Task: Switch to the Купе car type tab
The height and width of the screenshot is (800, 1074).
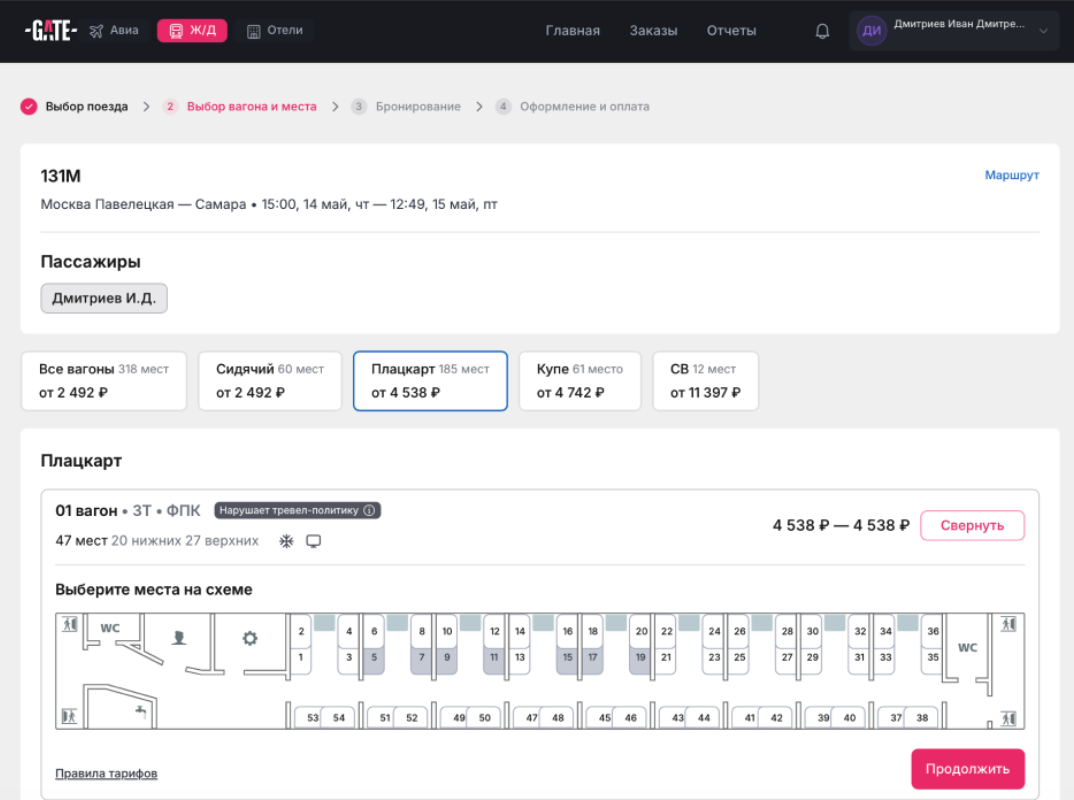Action: tap(579, 381)
